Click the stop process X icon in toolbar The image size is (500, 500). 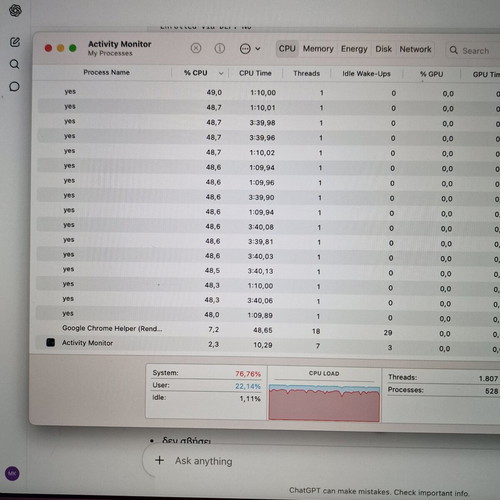pos(196,48)
